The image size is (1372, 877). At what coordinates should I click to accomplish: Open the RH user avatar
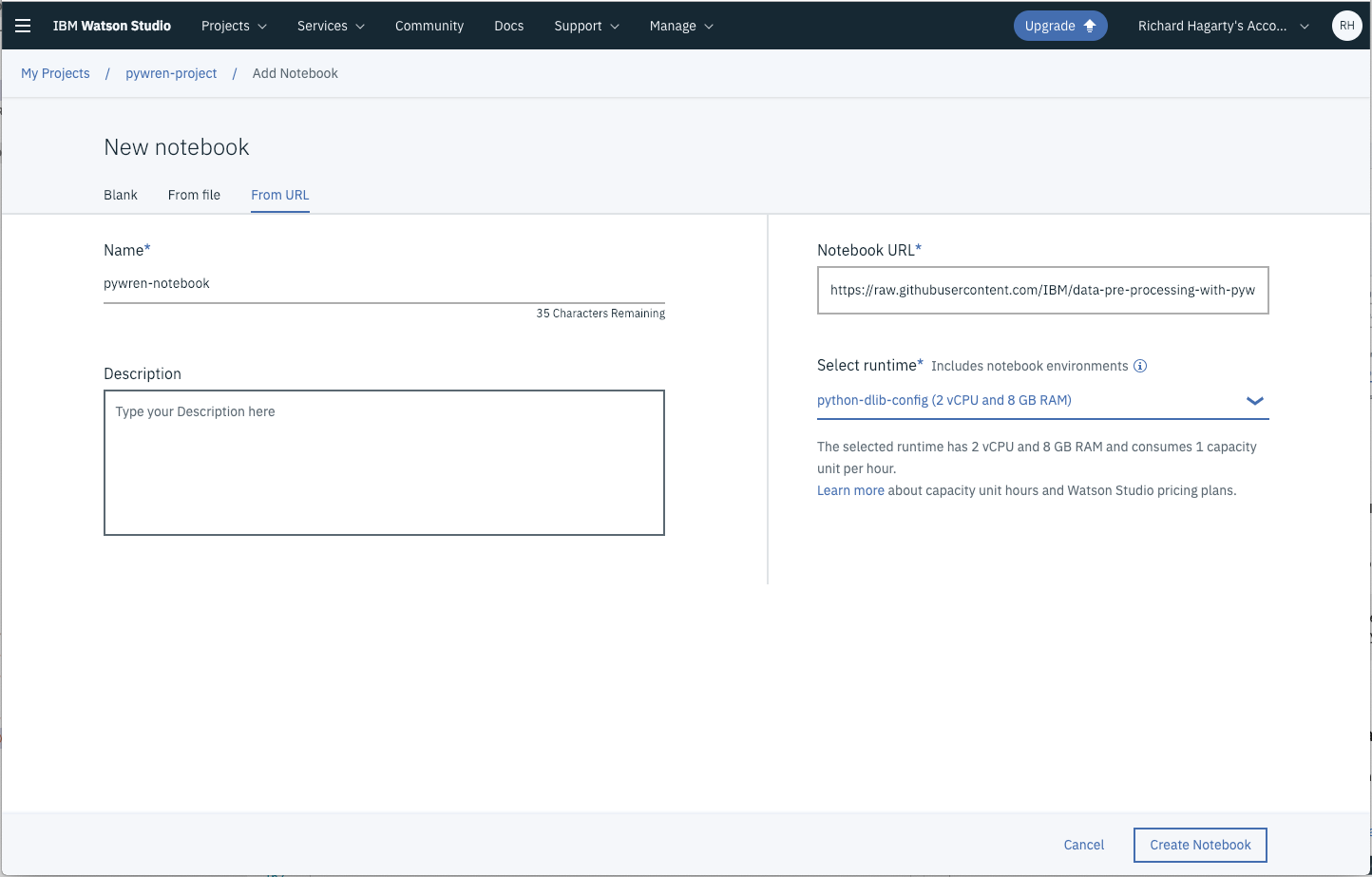click(1346, 26)
